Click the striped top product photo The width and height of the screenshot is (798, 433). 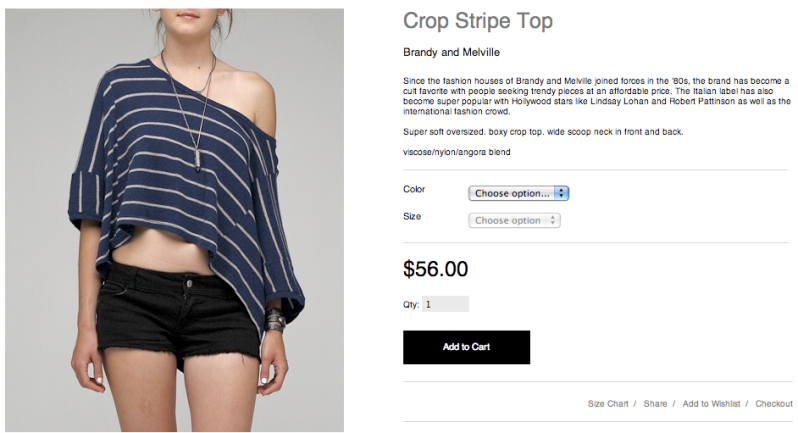click(x=175, y=220)
